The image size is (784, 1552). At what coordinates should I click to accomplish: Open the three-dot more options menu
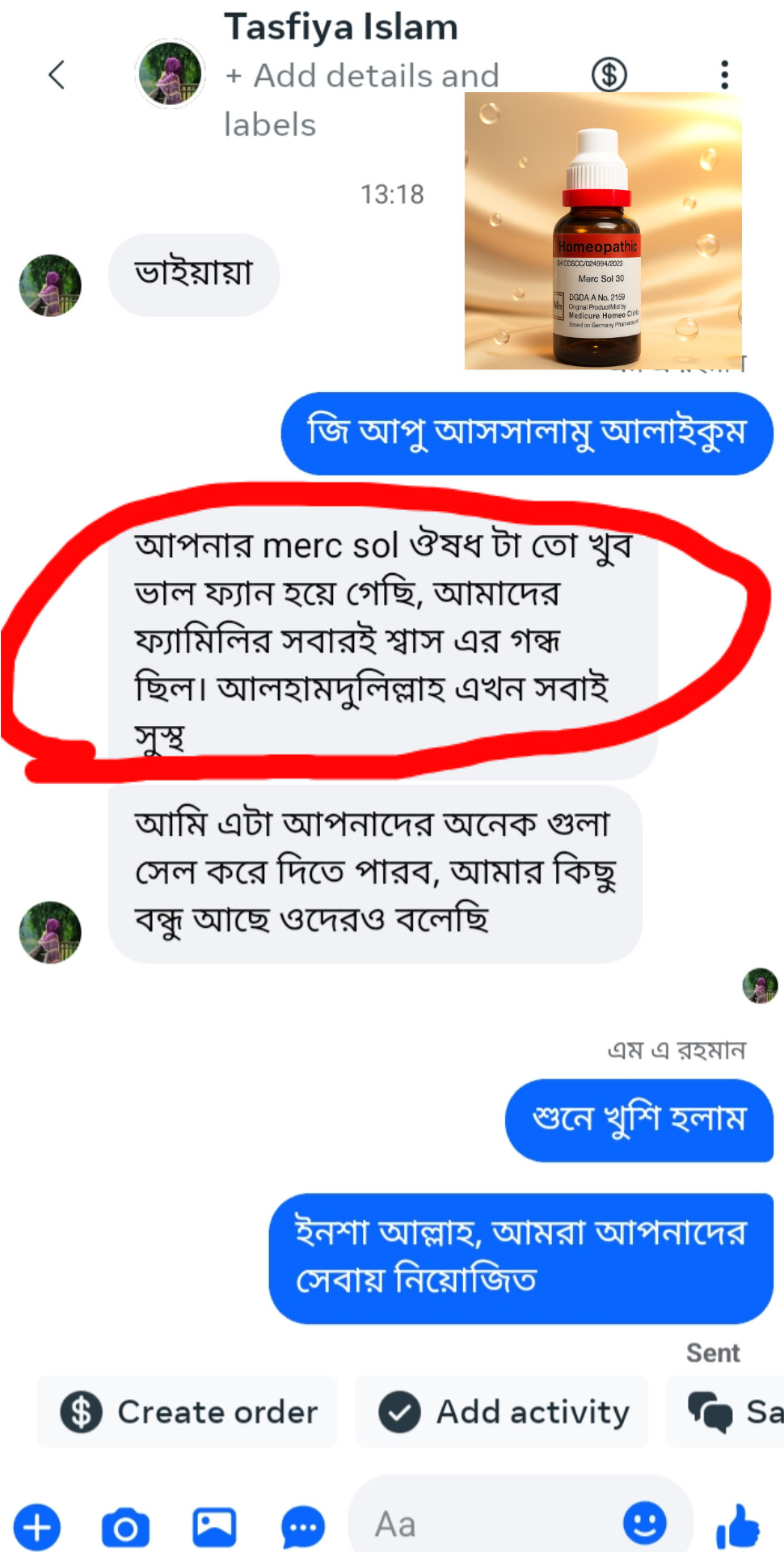pyautogui.click(x=724, y=74)
